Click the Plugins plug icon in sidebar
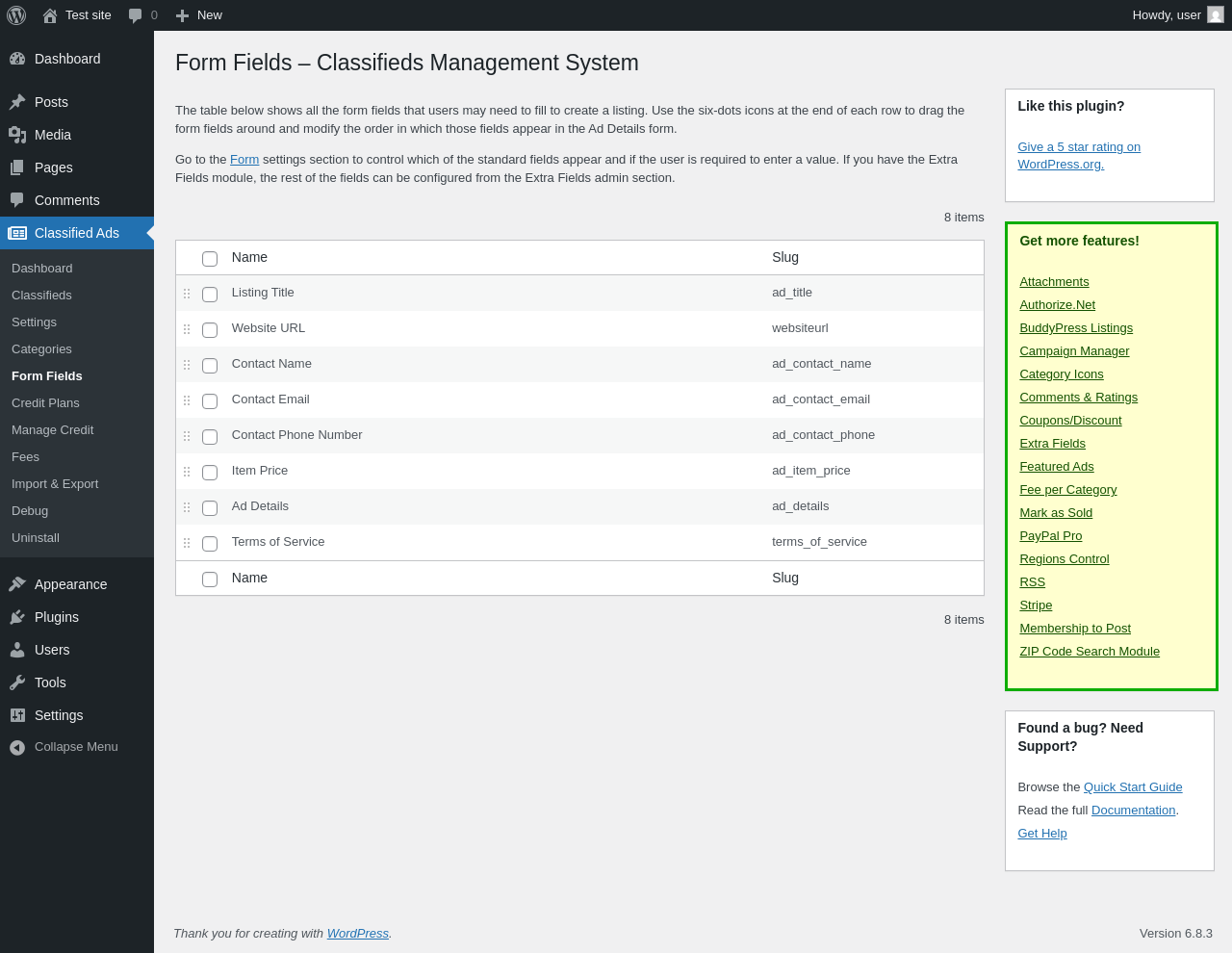Image resolution: width=1232 pixels, height=953 pixels. (x=17, y=617)
